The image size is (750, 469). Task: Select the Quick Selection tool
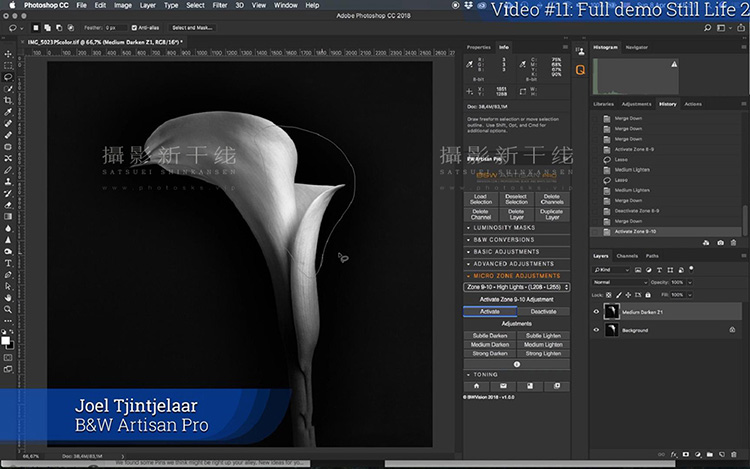coord(8,89)
